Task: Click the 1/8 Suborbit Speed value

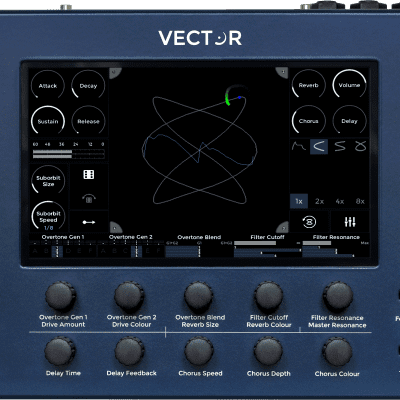Action: click(49, 228)
